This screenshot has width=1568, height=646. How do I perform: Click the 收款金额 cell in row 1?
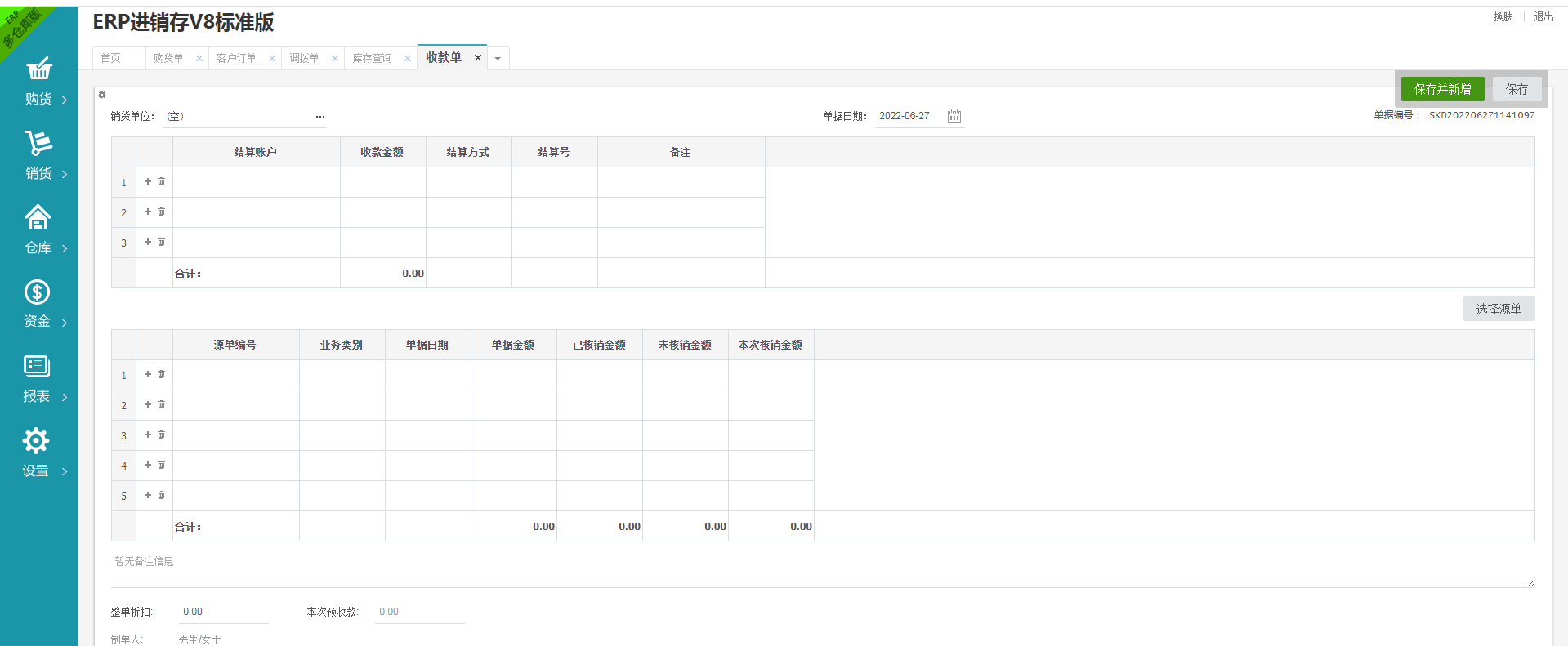click(x=383, y=182)
